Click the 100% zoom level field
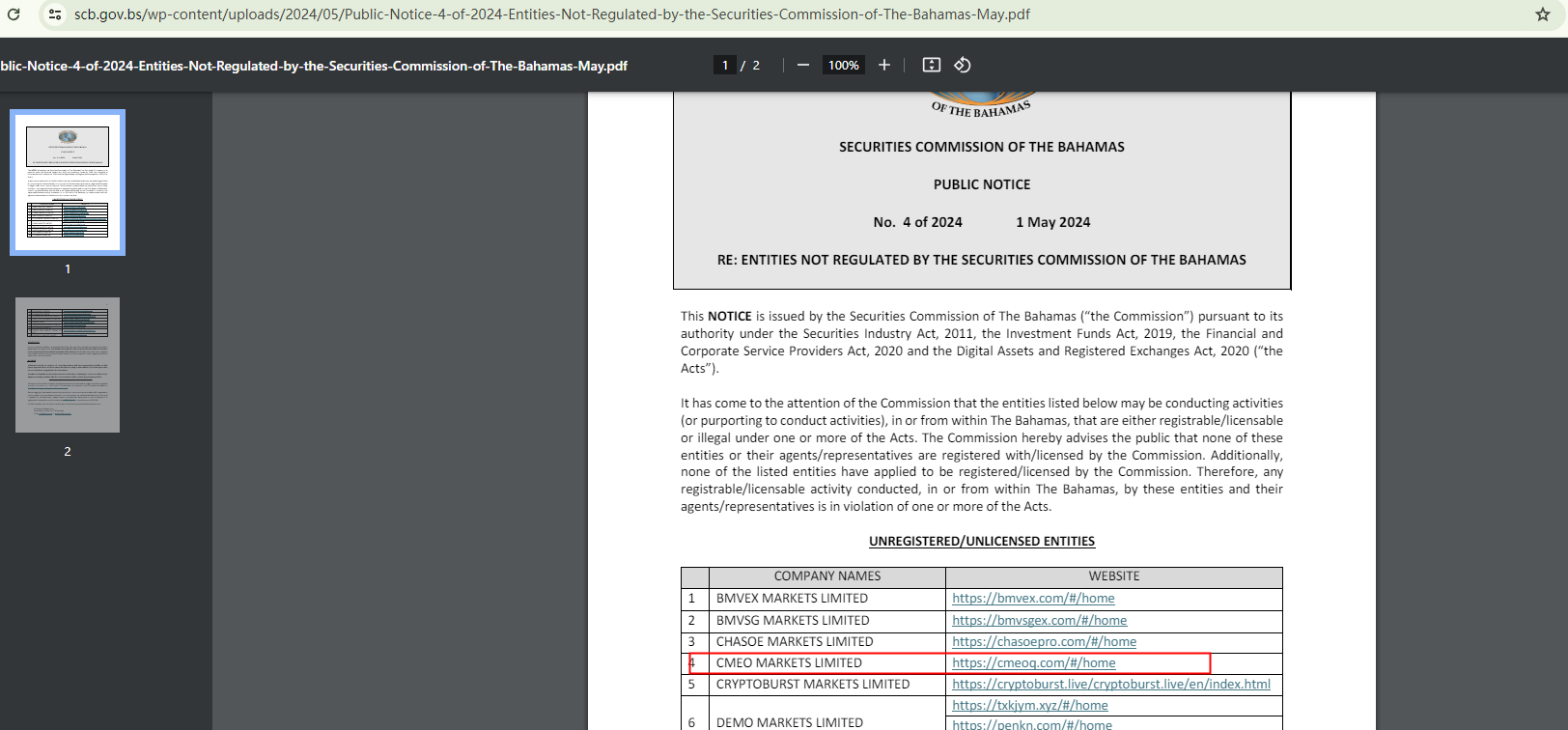 pos(843,65)
